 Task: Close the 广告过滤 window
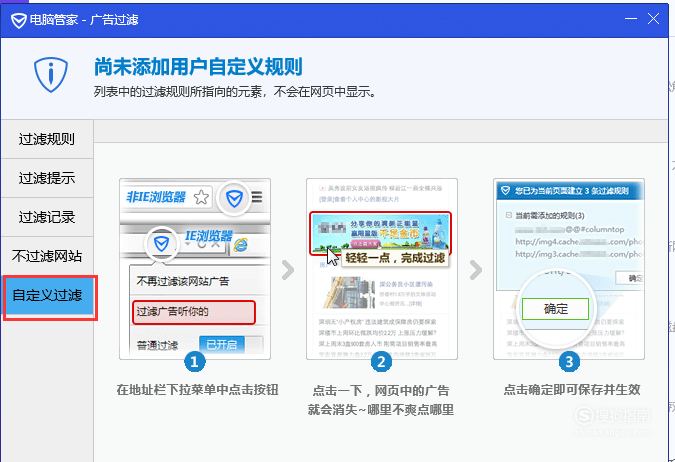pyautogui.click(x=653, y=19)
